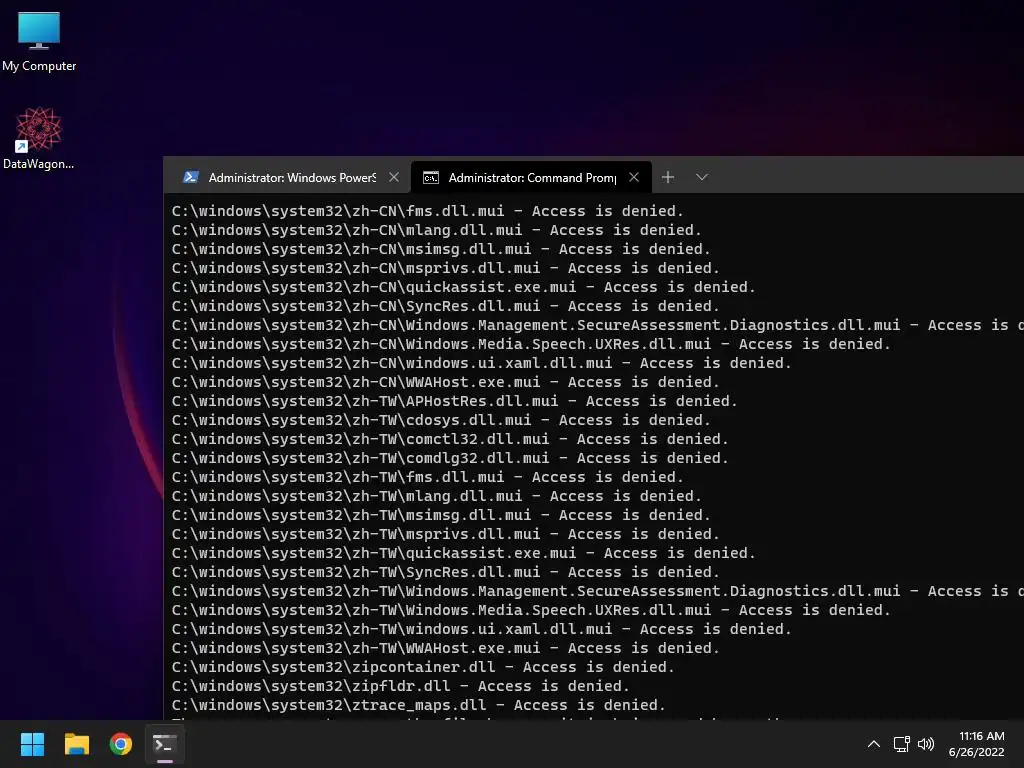
Task: Click the zh-CN\windows.ui.xaml.dll.mui line
Action: pos(481,362)
